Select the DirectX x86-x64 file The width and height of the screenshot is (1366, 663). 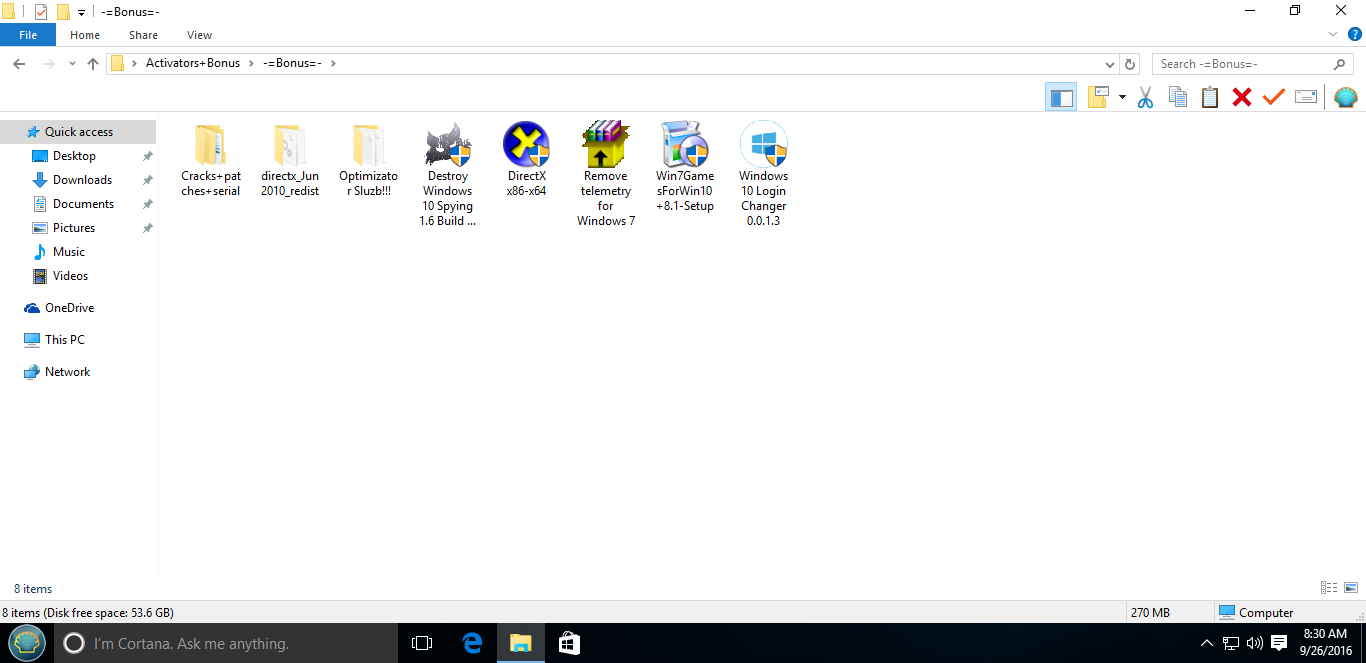coord(527,159)
